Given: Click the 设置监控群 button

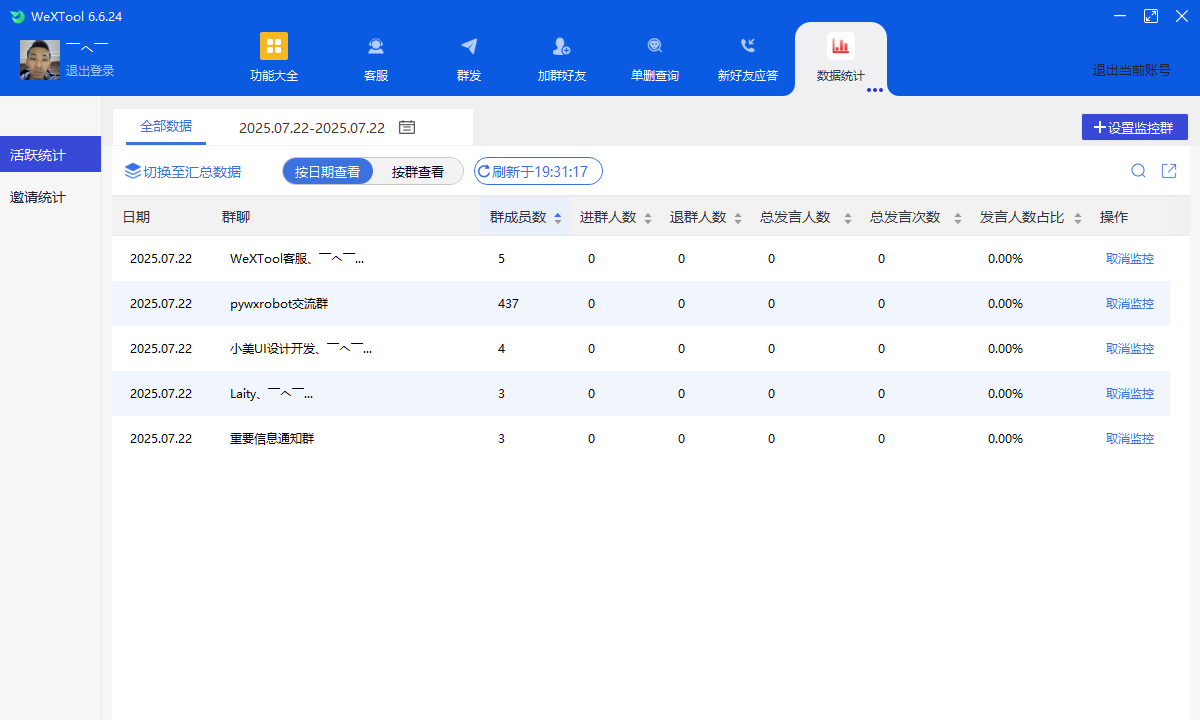Looking at the screenshot, I should click(x=1134, y=127).
